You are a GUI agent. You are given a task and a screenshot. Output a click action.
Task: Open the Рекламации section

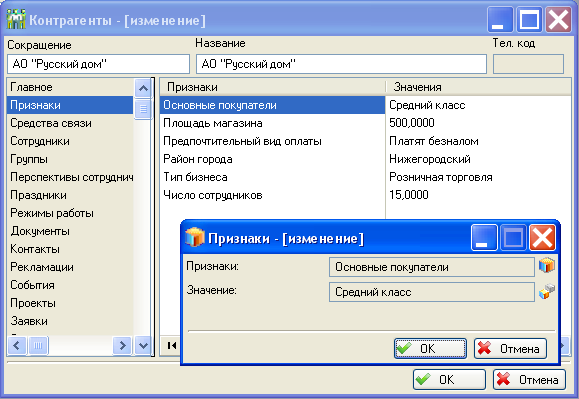pos(70,267)
